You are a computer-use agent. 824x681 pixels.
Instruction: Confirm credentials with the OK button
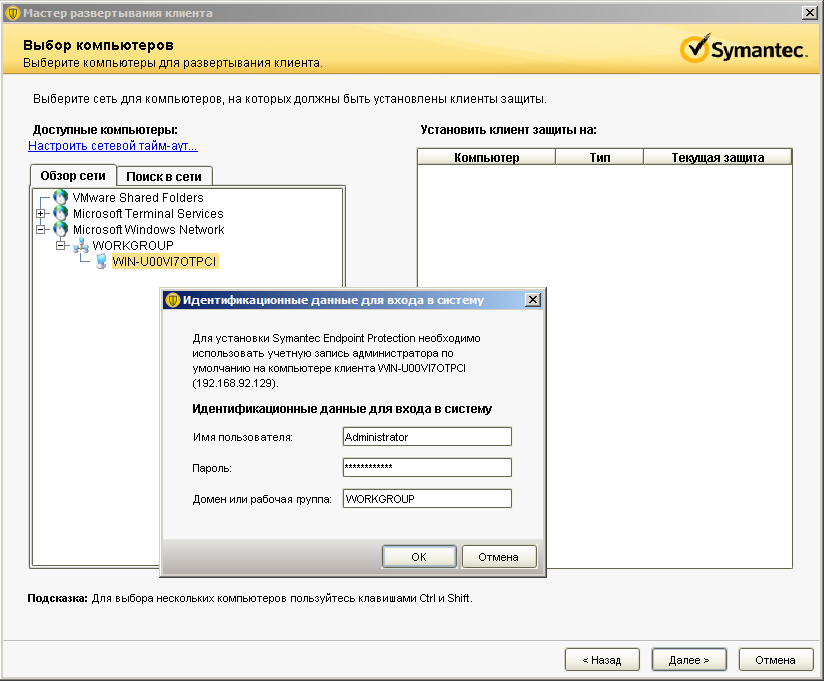click(419, 557)
